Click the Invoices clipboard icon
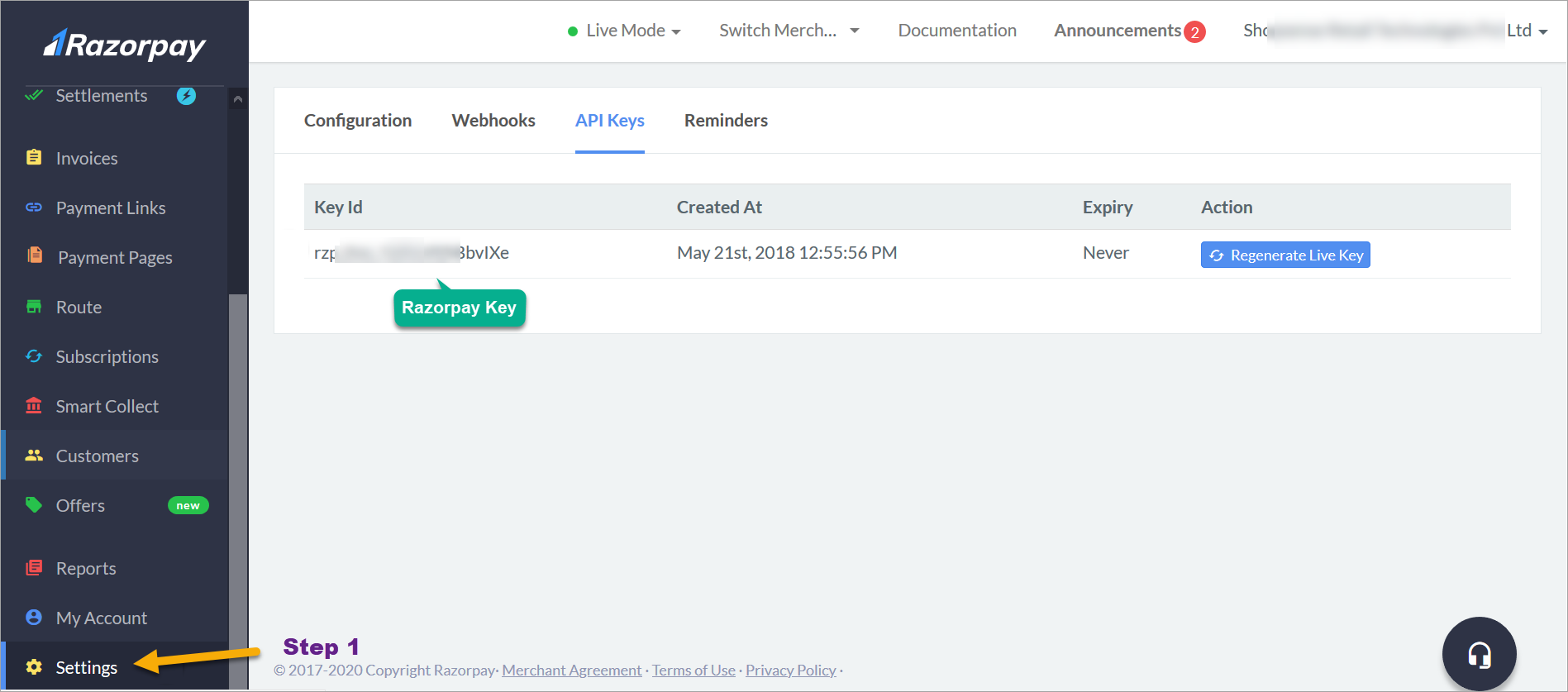Screen dimensions: 1568x692 [34, 157]
